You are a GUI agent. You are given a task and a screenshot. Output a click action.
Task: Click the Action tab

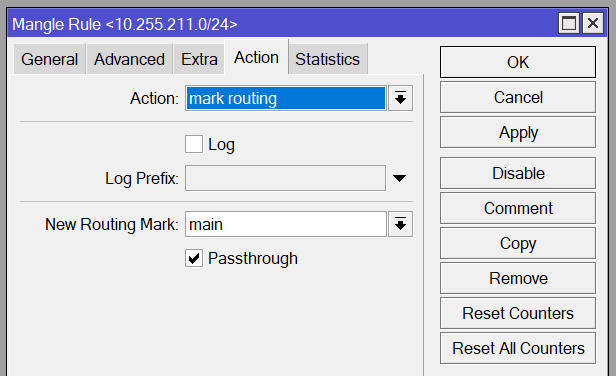(256, 57)
